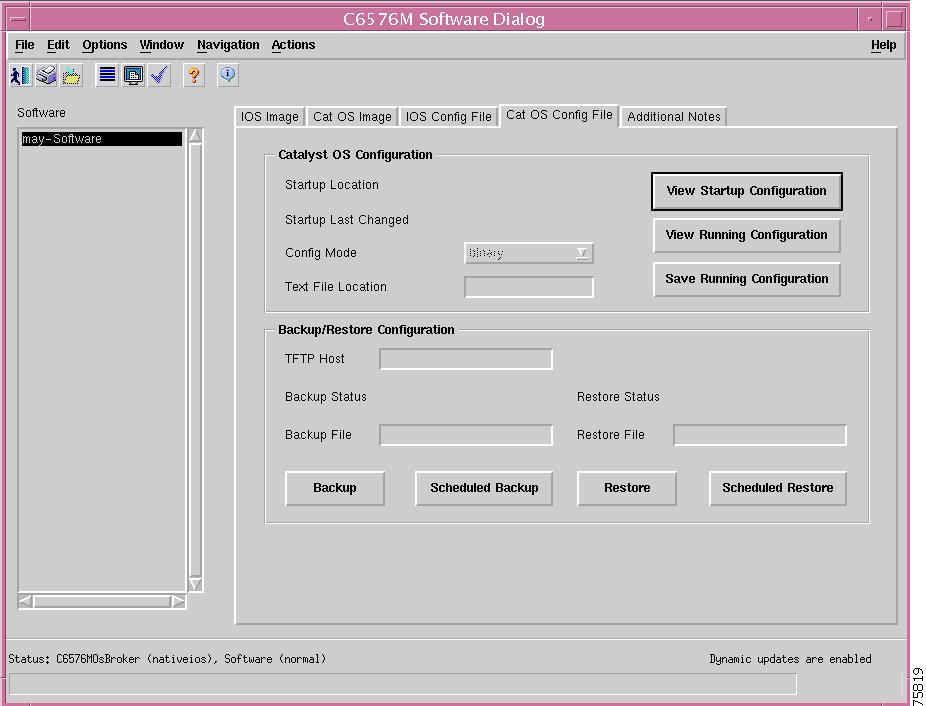Click the Restore File input field
The image size is (926, 706).
760,435
